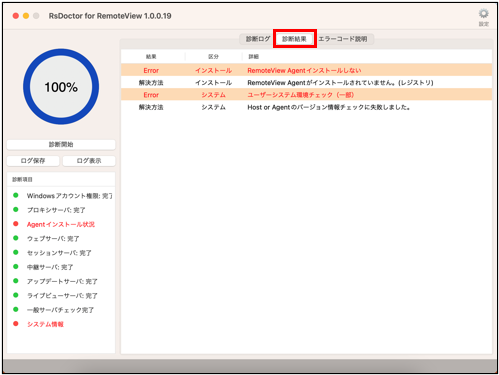Select 中継サーバ: 完了 item
This screenshot has width=499, height=375.
click(x=50, y=267)
